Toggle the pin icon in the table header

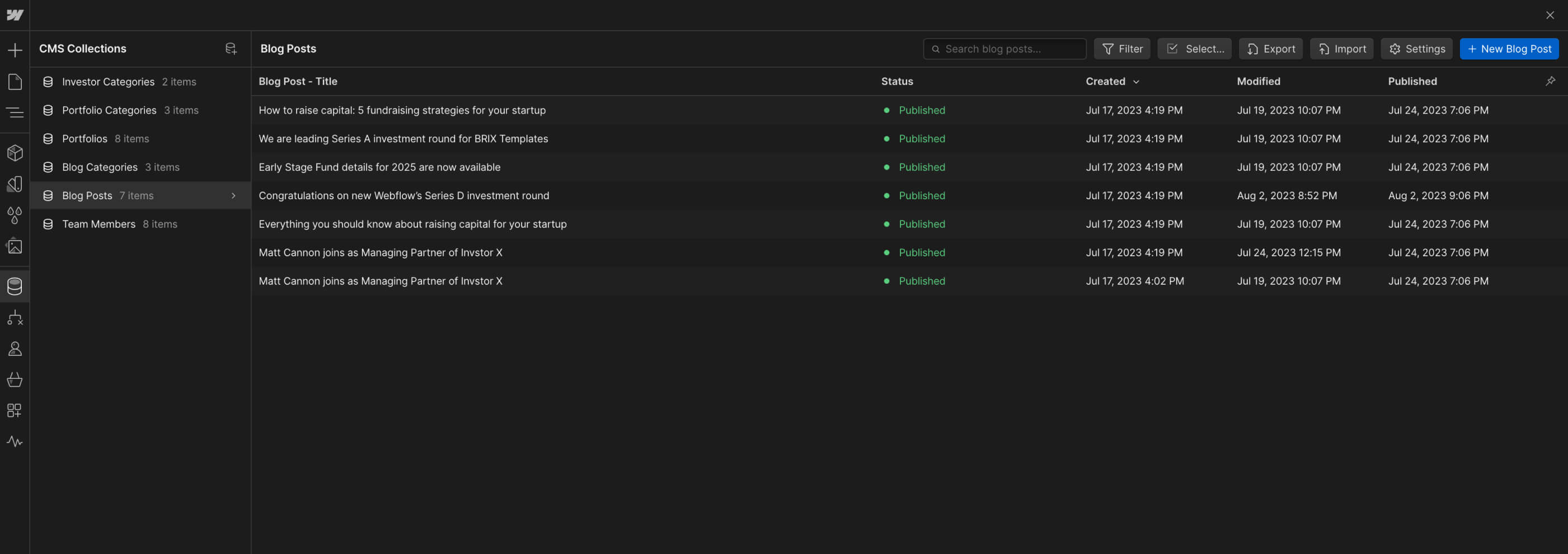tap(1551, 81)
